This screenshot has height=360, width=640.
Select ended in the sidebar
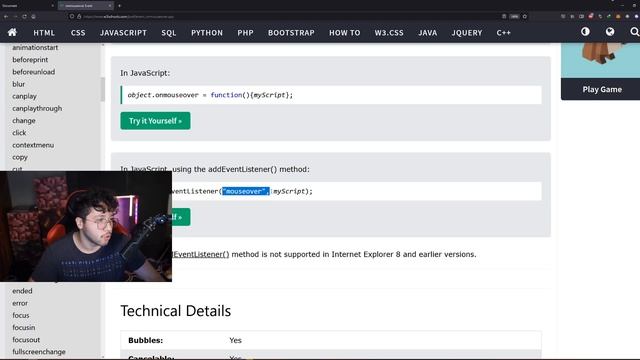coord(22,291)
